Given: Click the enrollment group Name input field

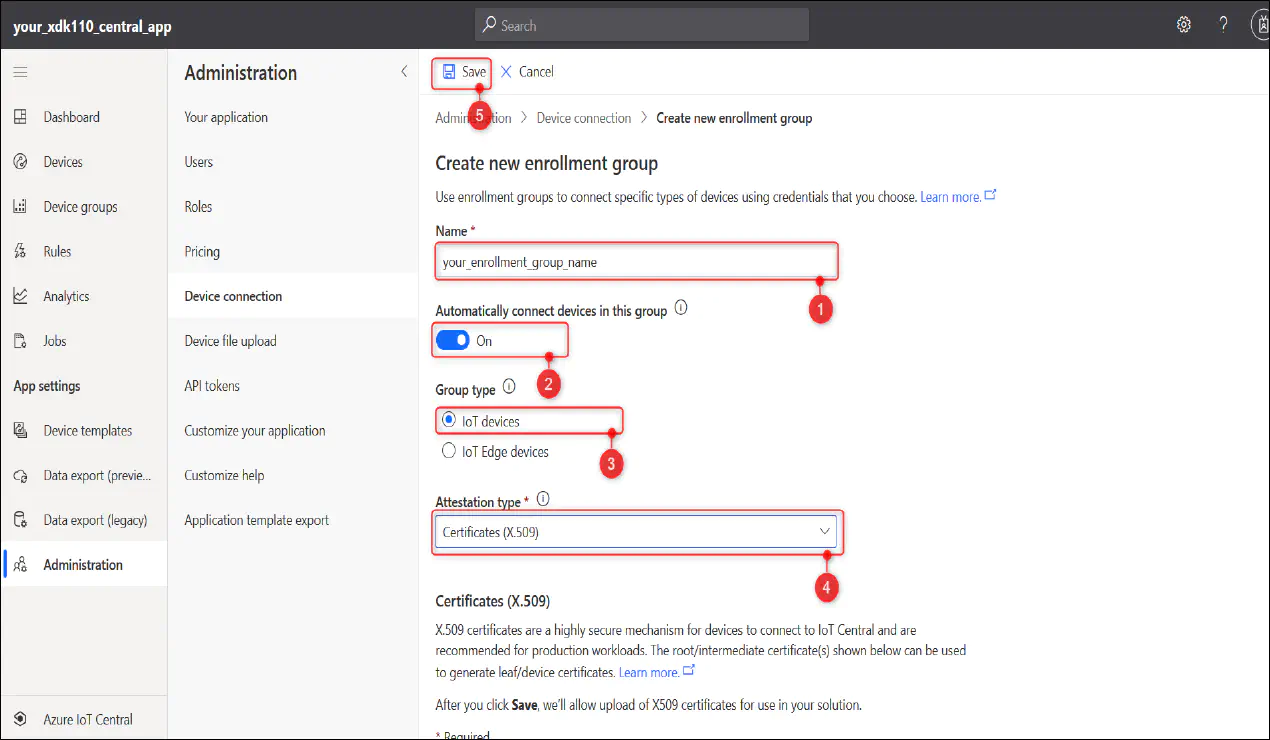Looking at the screenshot, I should tap(636, 262).
